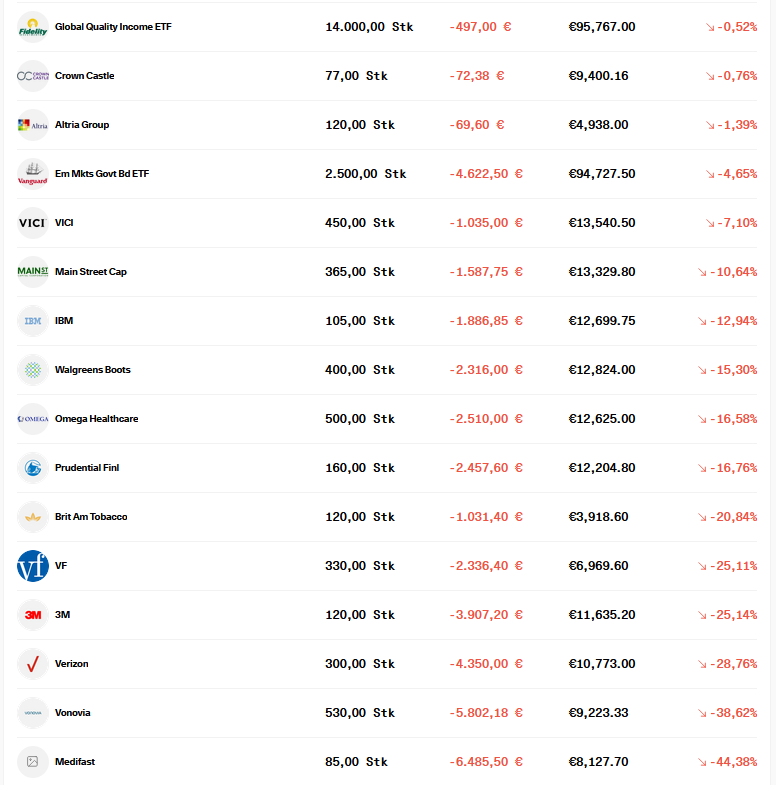The height and width of the screenshot is (785, 776).
Task: Click the Vanguard ship logo icon
Action: [x=33, y=174]
